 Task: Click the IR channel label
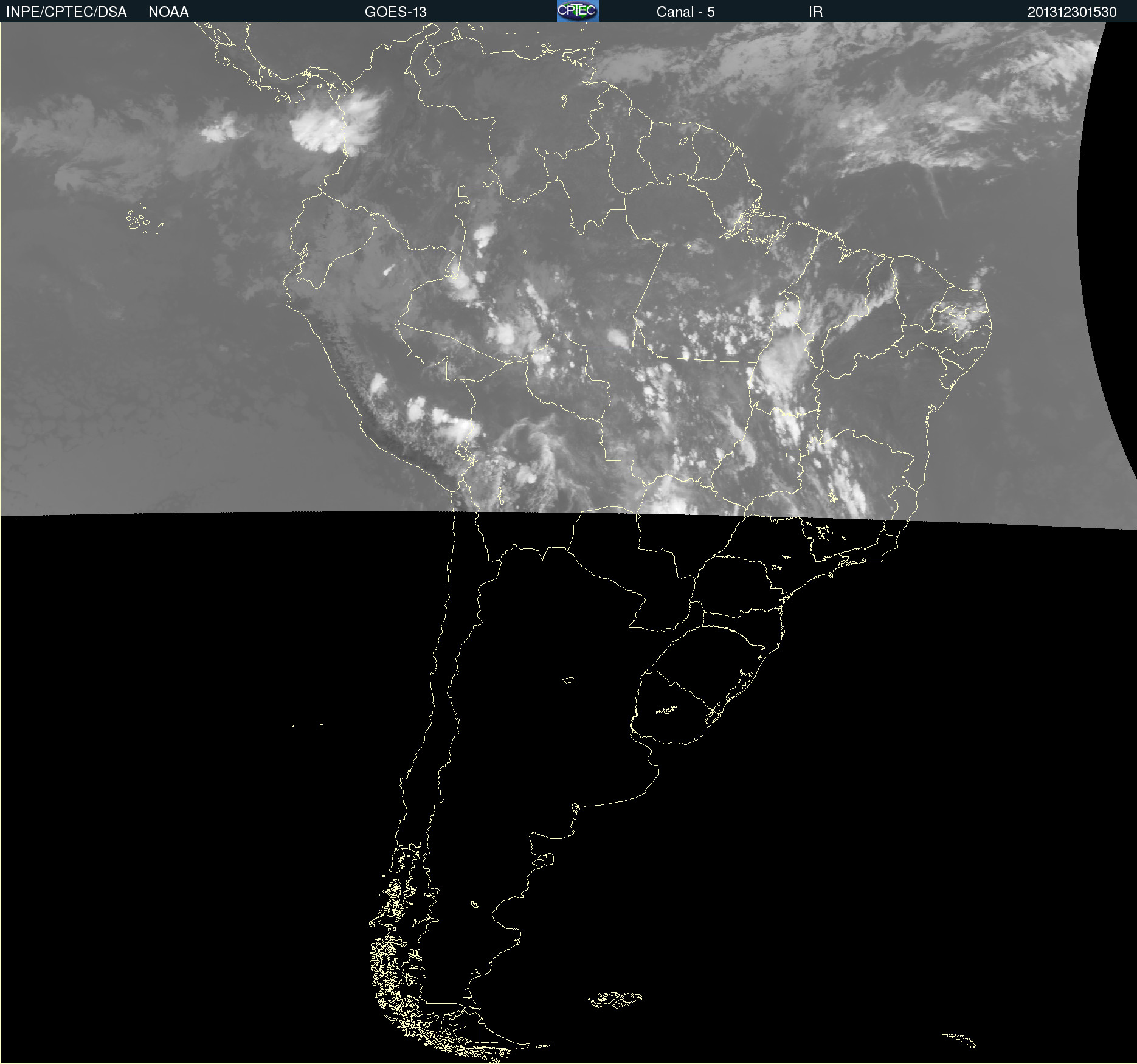(x=815, y=12)
